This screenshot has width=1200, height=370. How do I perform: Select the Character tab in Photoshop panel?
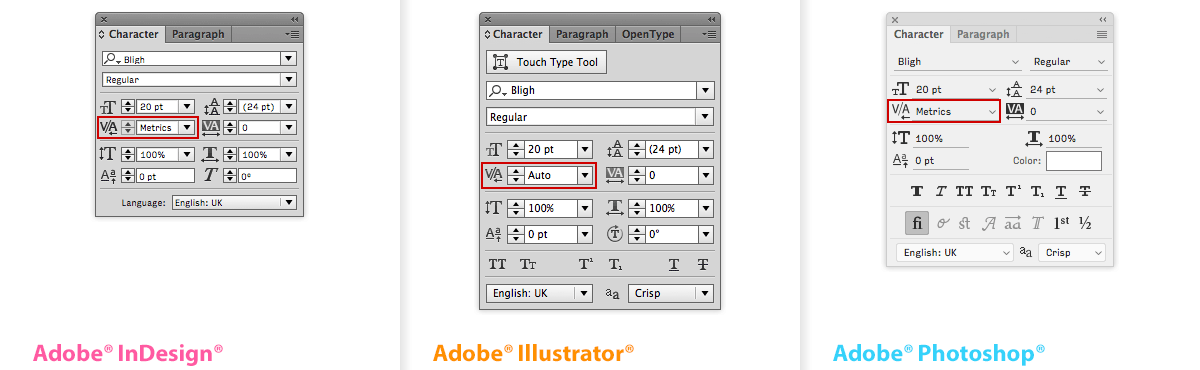click(919, 34)
